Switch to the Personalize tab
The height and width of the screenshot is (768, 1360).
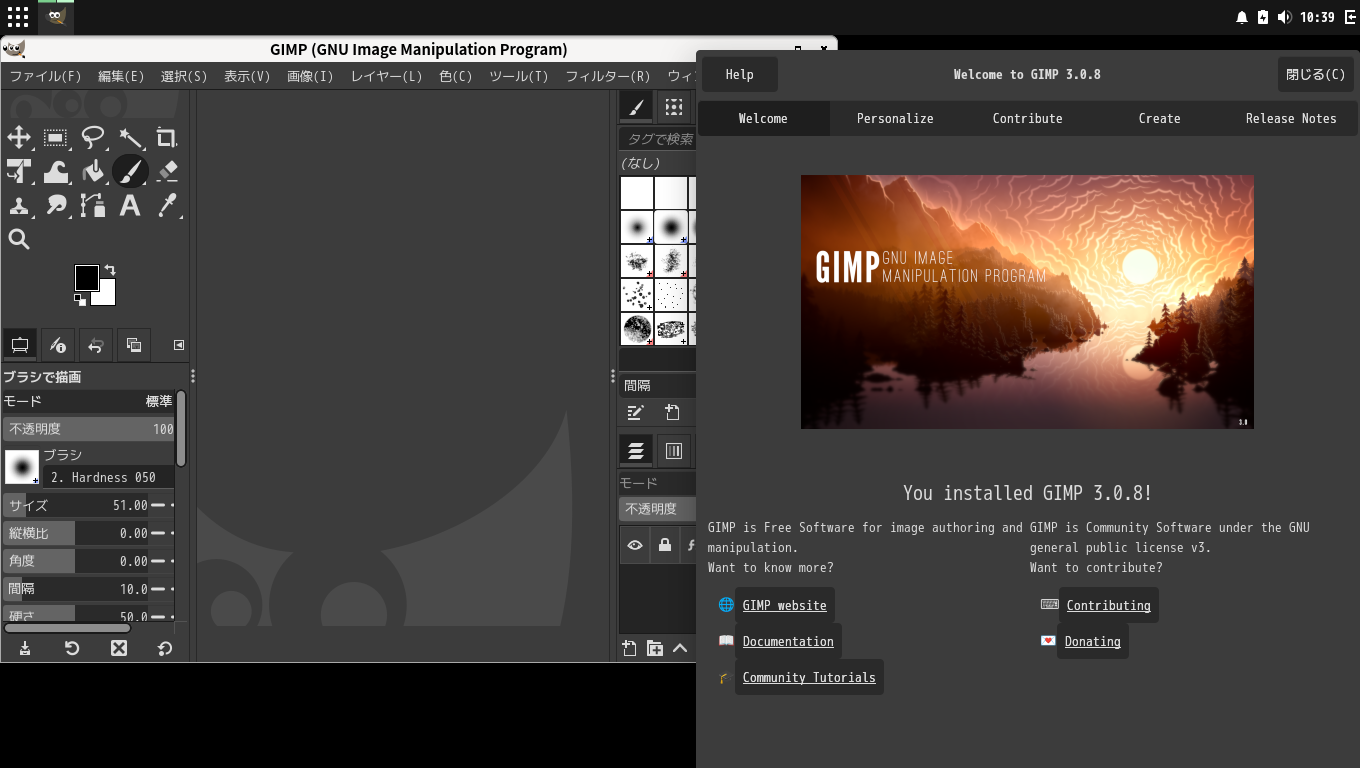(895, 118)
